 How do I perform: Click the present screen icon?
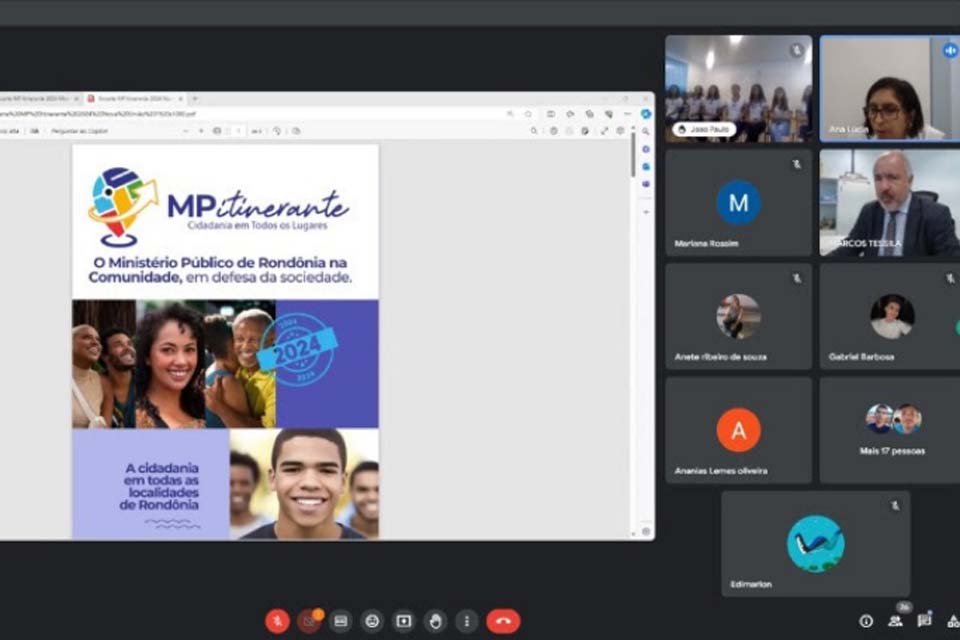(403, 621)
